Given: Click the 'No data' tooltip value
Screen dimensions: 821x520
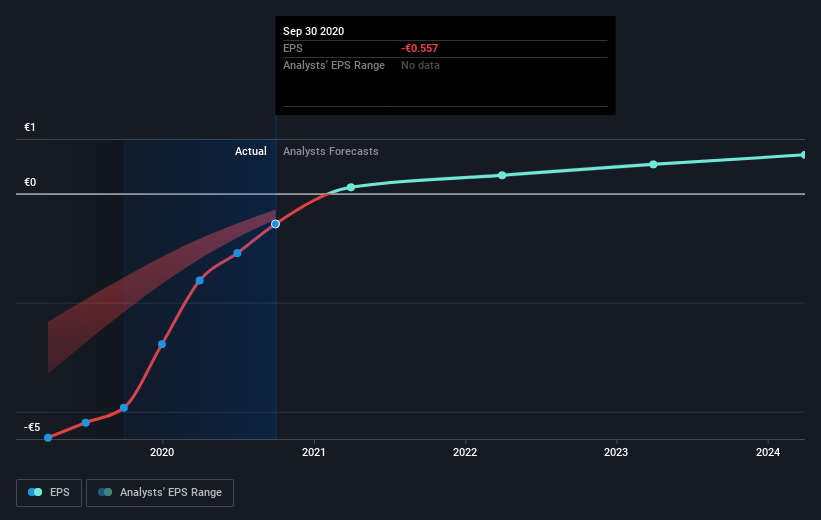Looking at the screenshot, I should pyautogui.click(x=420, y=65).
